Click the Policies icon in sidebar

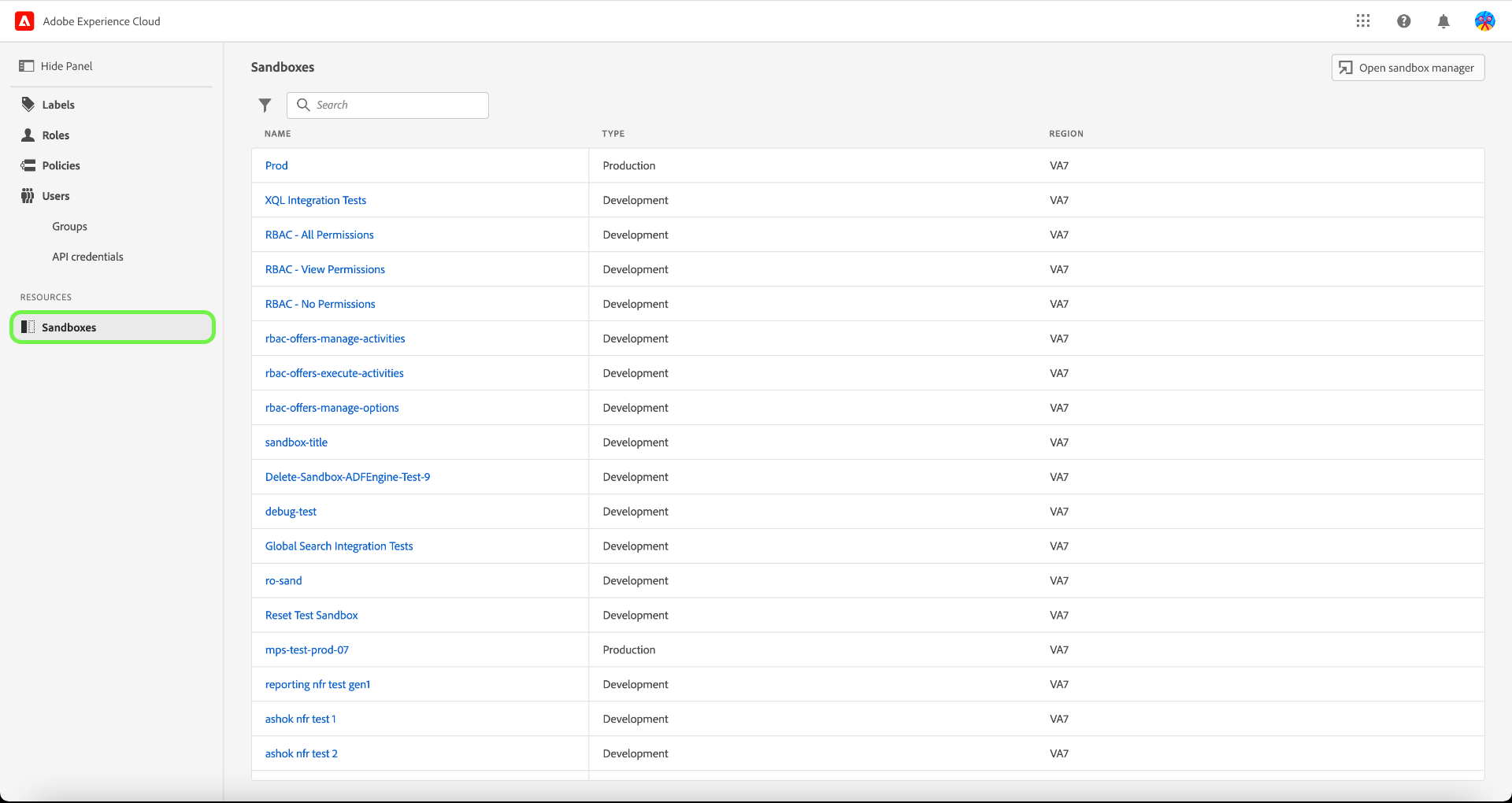28,165
